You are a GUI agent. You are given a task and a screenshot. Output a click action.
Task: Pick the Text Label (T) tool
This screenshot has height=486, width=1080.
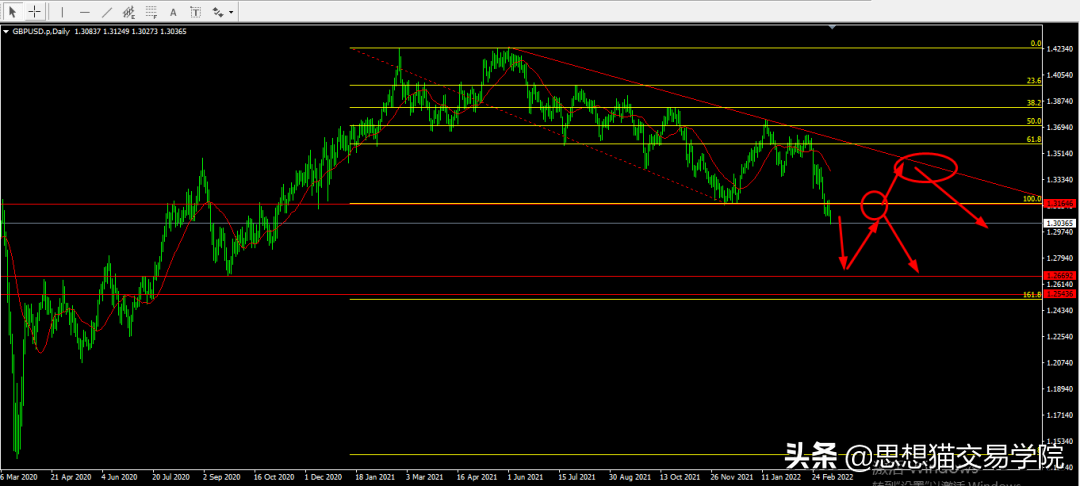(196, 11)
